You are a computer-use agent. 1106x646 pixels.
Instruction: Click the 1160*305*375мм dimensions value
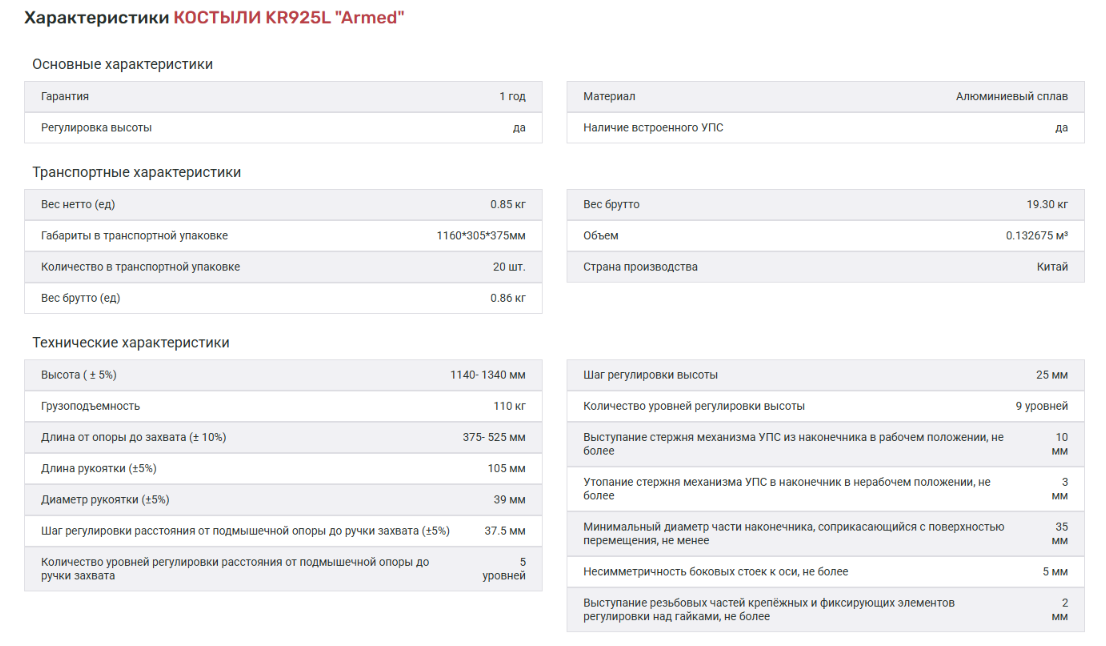click(x=480, y=236)
